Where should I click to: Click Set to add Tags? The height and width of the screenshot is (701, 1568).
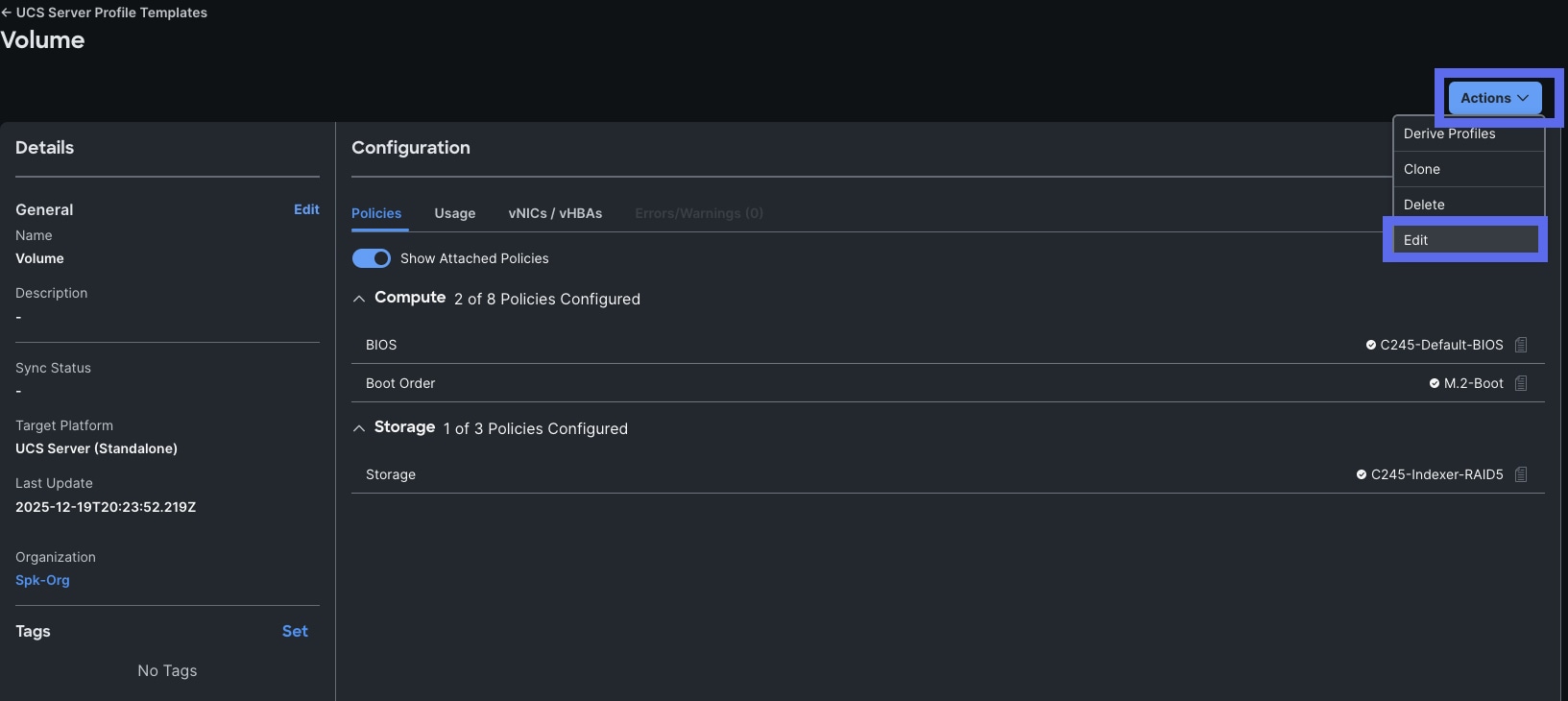coord(295,631)
